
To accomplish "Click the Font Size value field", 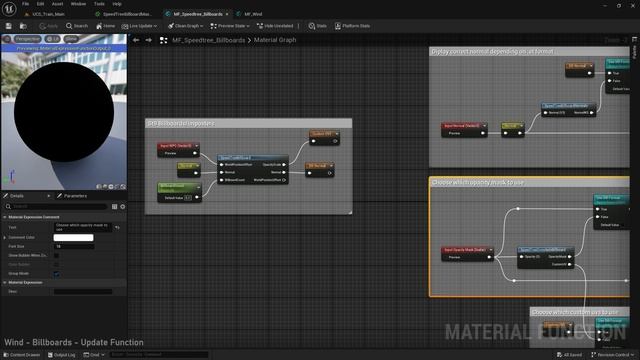I will pyautogui.click(x=73, y=247).
